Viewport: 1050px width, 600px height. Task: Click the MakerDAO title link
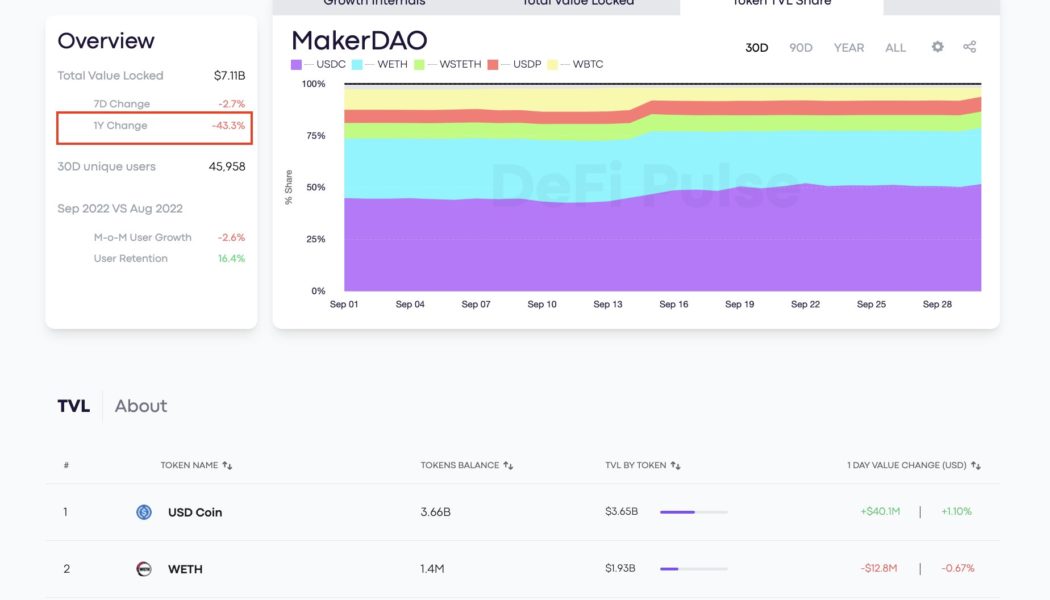coord(358,41)
